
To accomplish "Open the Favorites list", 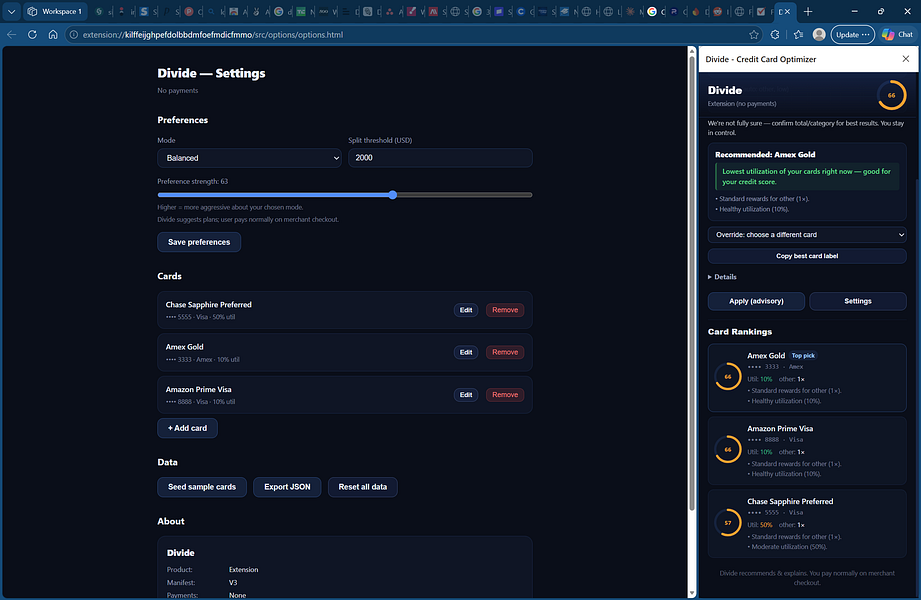I will (798, 35).
